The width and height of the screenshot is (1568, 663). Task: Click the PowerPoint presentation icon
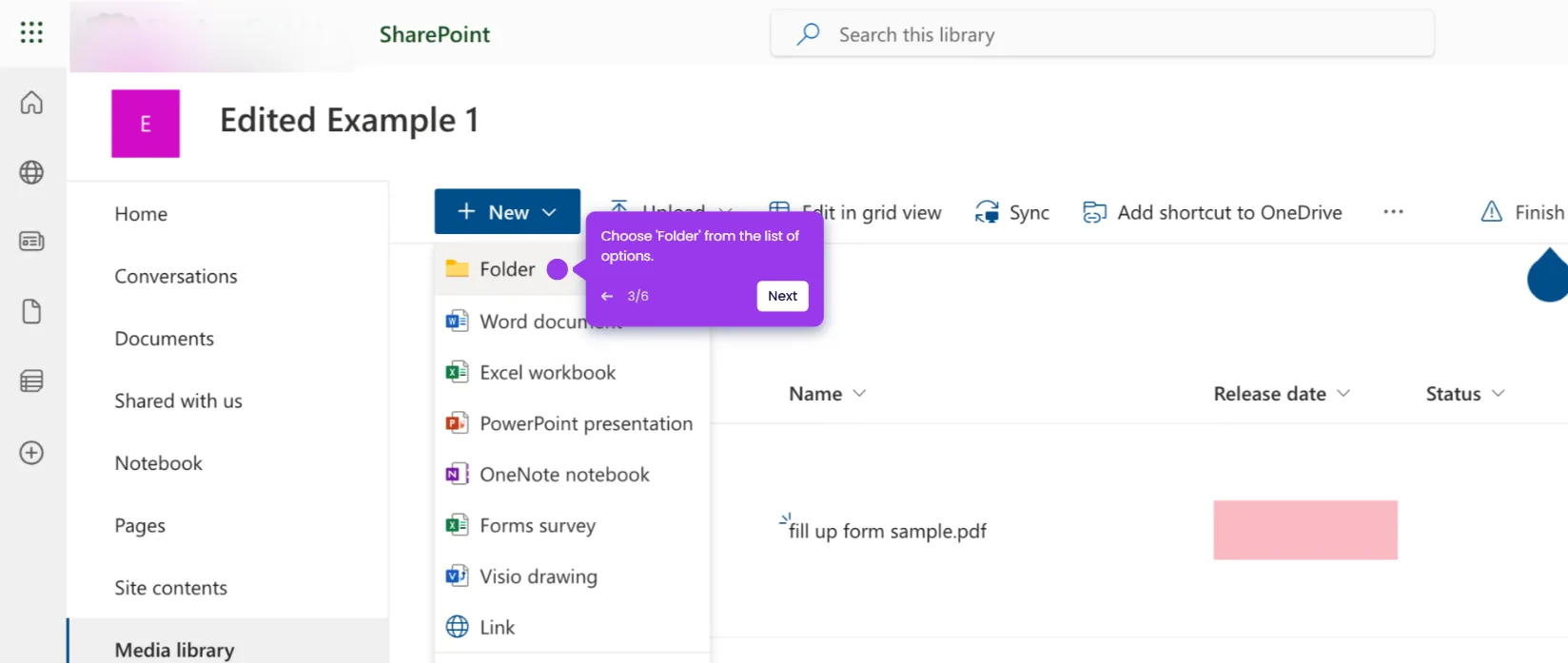click(457, 422)
